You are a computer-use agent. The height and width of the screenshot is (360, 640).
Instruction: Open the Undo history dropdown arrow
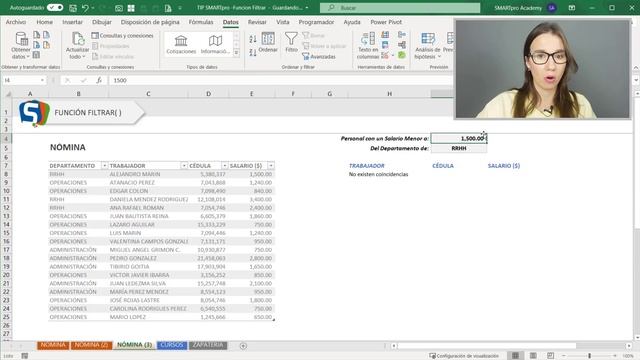pos(93,8)
